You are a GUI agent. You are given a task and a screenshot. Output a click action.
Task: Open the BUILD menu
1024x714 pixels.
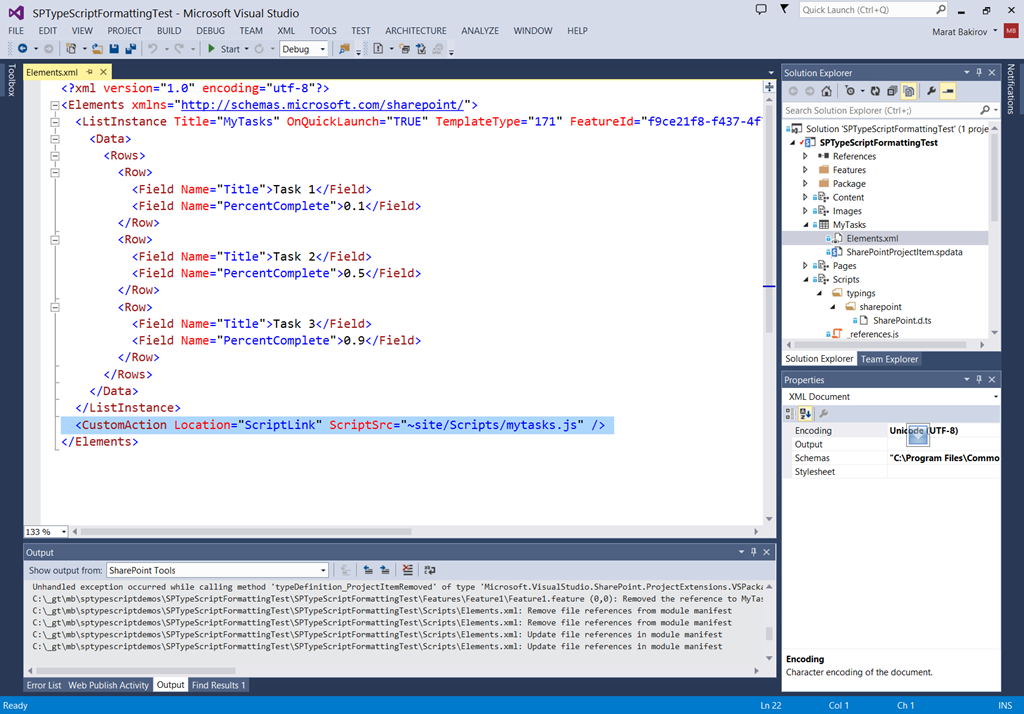[x=168, y=31]
